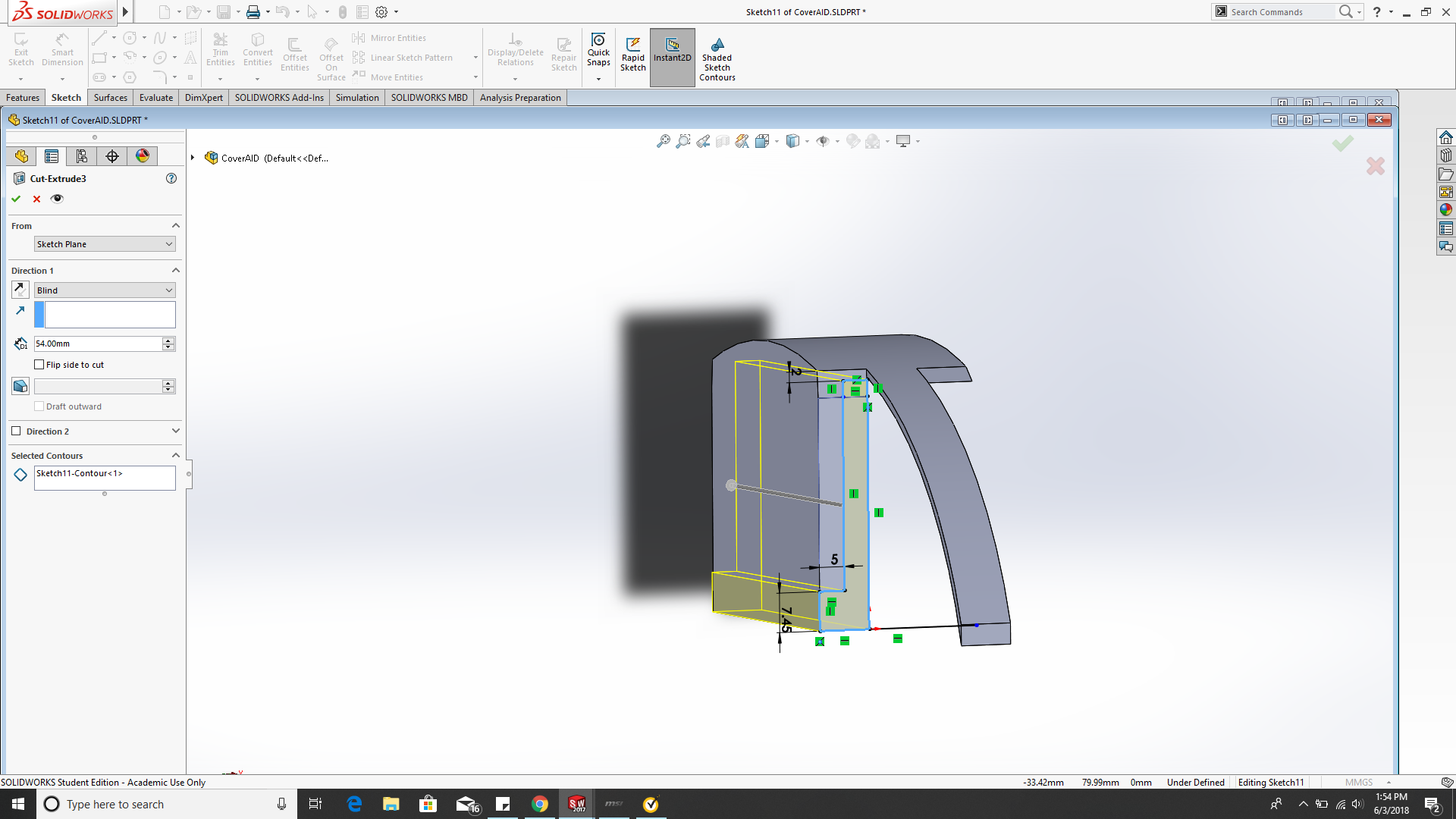The width and height of the screenshot is (1456, 819).
Task: Activate the Rapid Sketch tool
Action: tap(633, 54)
